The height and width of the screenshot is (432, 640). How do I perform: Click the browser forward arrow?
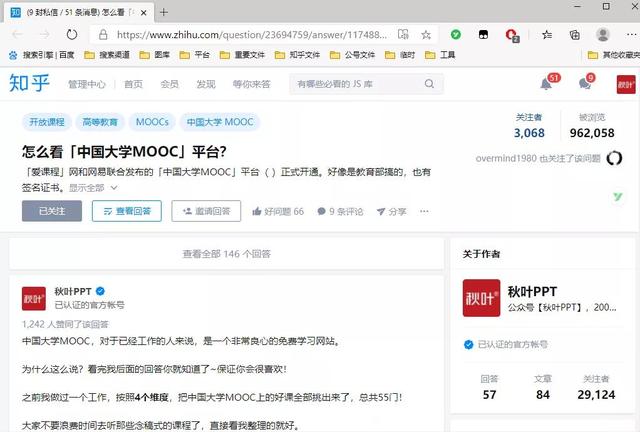point(44,34)
